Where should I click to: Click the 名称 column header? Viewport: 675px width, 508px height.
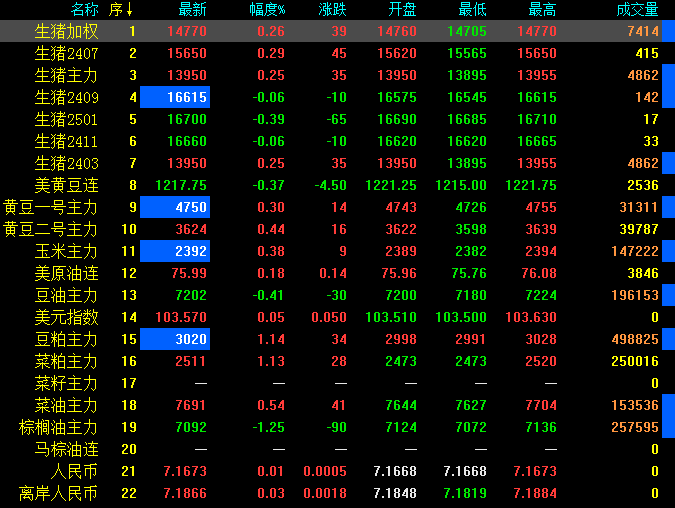tap(85, 9)
